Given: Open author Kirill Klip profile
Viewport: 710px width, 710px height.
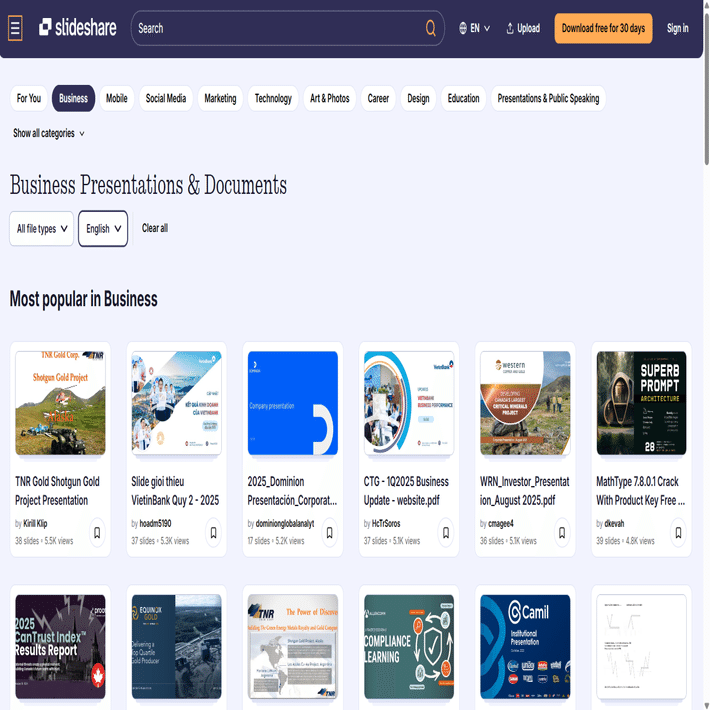Looking at the screenshot, I should pyautogui.click(x=35, y=523).
